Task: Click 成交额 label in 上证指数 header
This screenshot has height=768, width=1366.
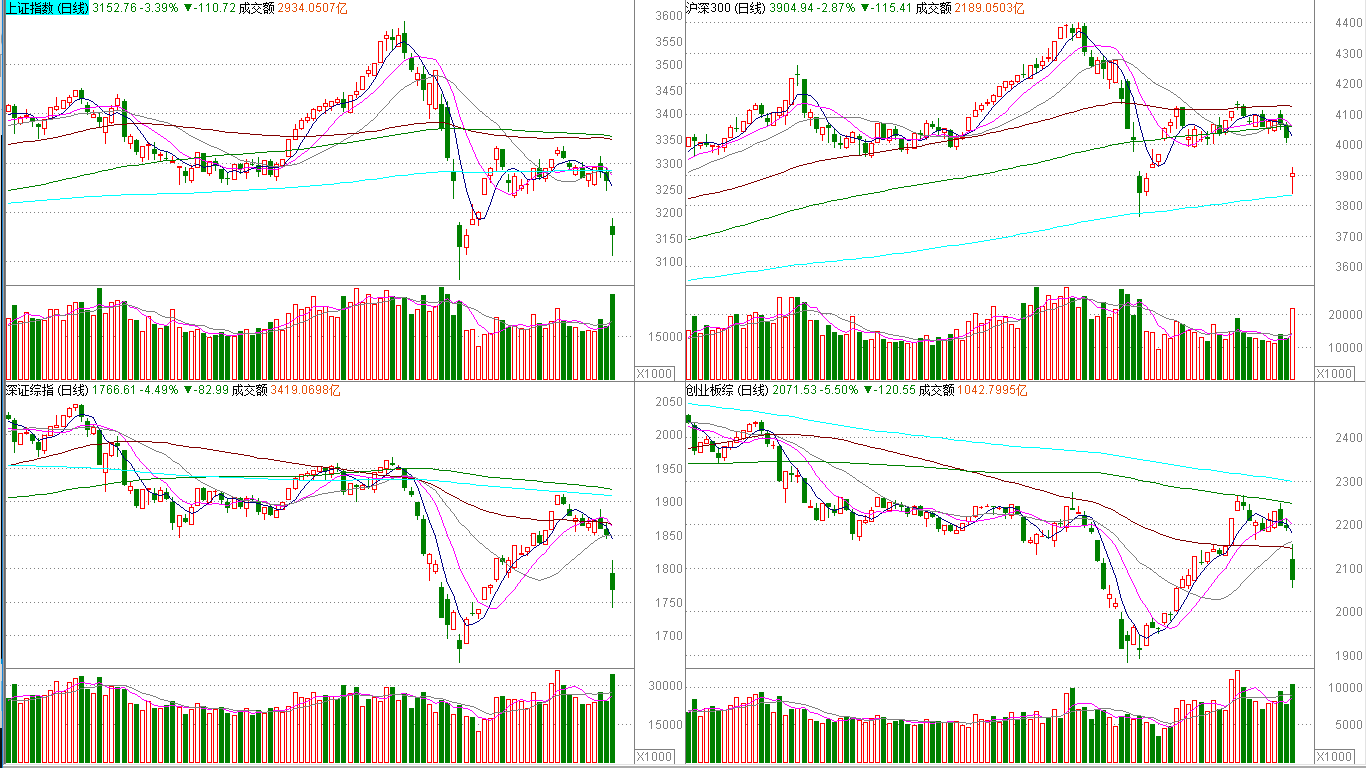Action: point(256,8)
